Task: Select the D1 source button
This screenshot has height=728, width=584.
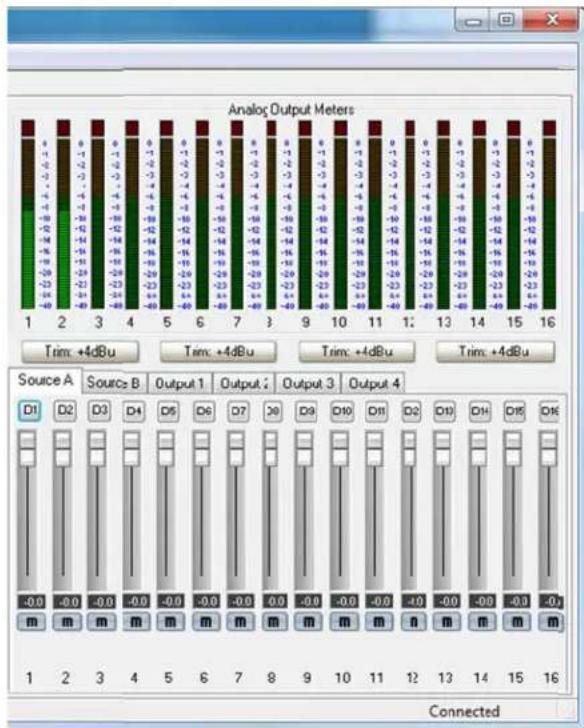Action: point(30,411)
